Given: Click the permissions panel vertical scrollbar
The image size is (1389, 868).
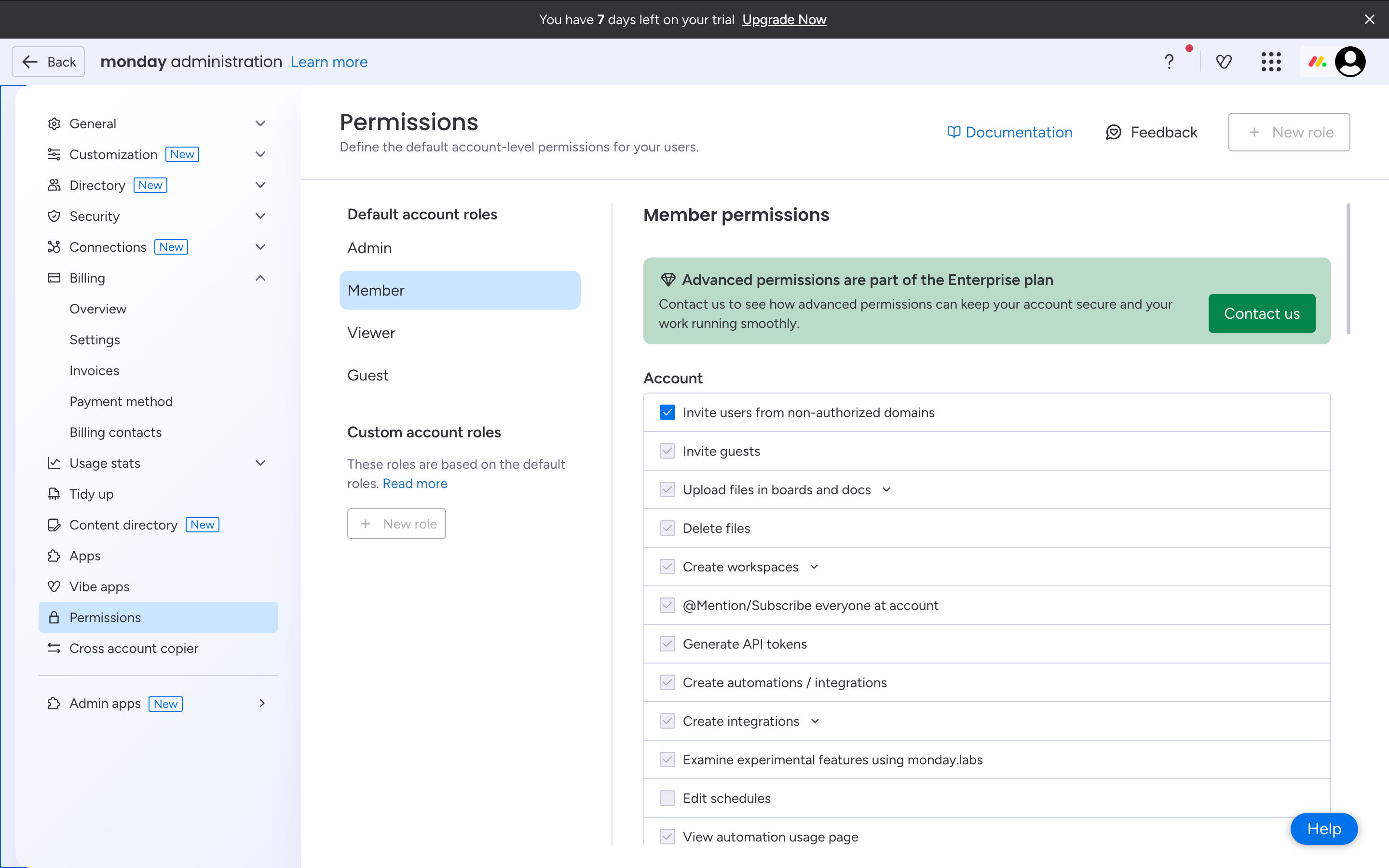Looking at the screenshot, I should (x=1348, y=269).
